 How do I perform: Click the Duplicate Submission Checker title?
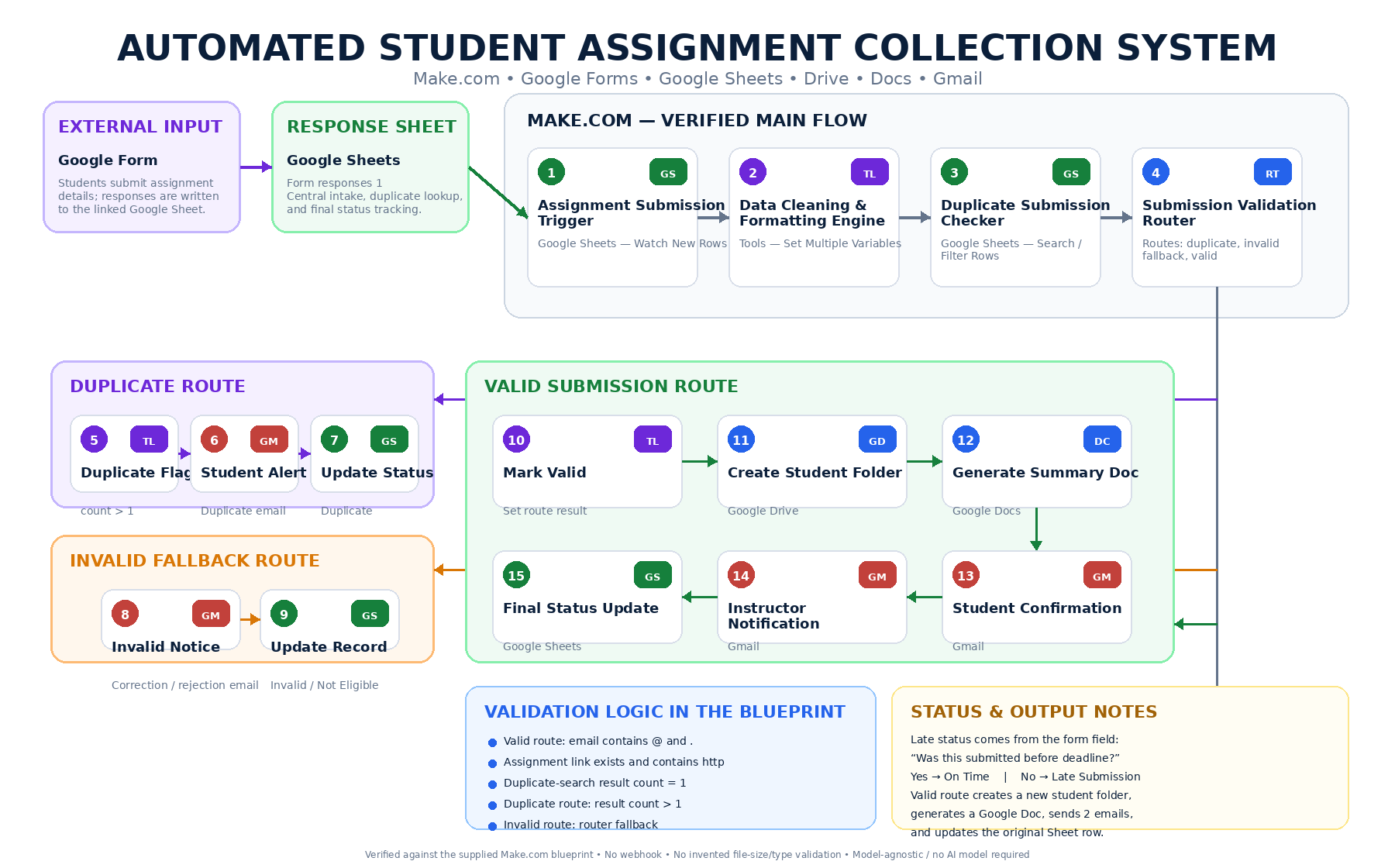[x=1025, y=212]
